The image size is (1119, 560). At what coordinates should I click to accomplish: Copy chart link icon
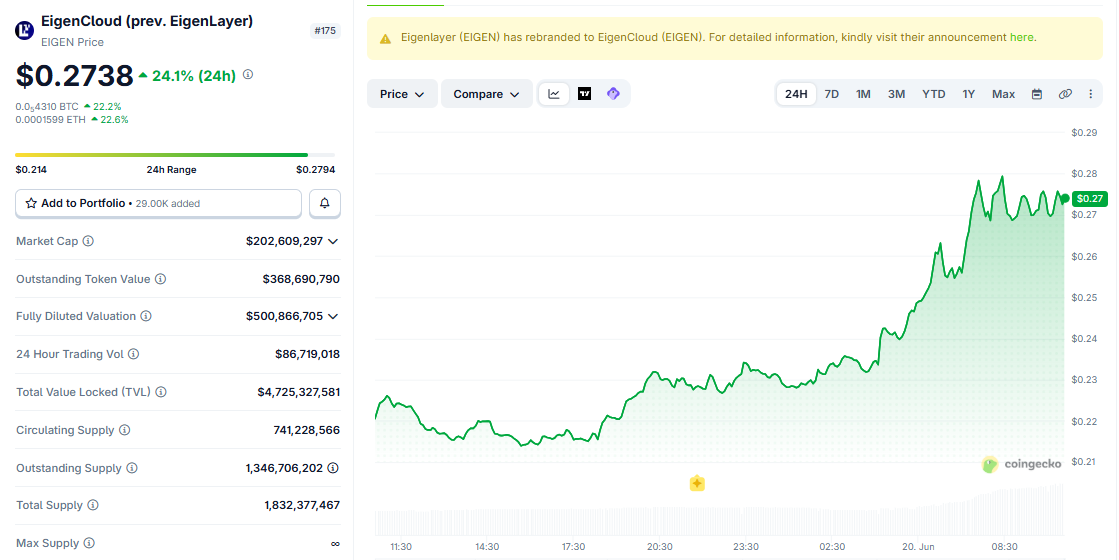1065,94
